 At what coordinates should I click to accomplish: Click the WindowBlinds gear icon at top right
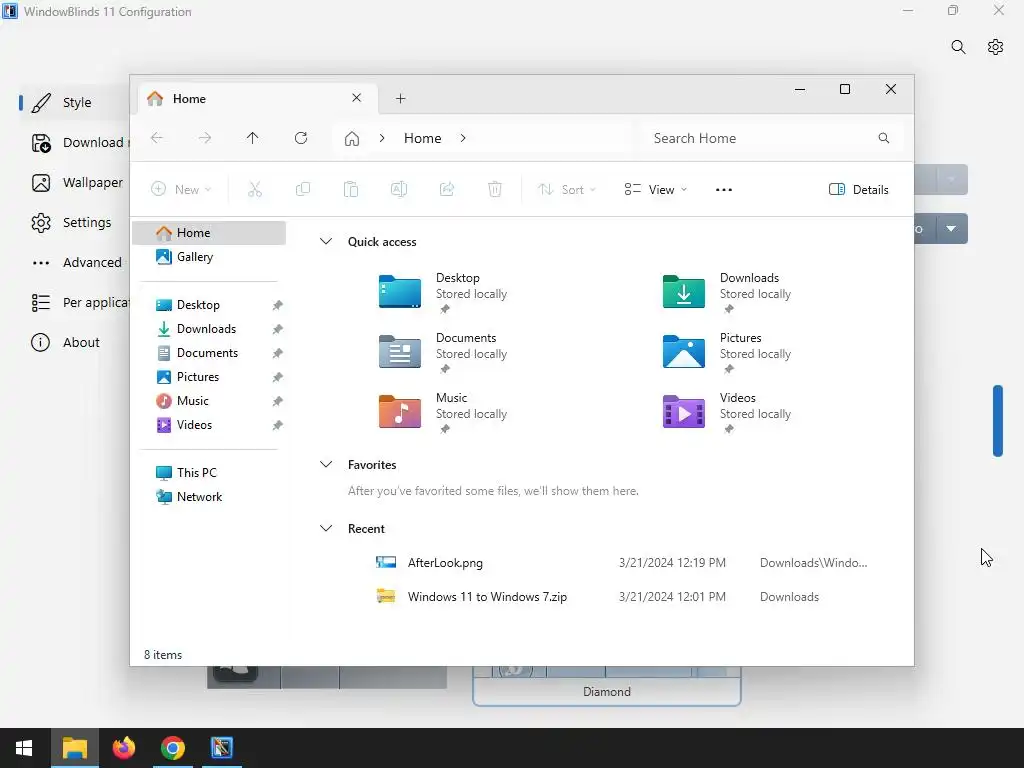tap(995, 47)
